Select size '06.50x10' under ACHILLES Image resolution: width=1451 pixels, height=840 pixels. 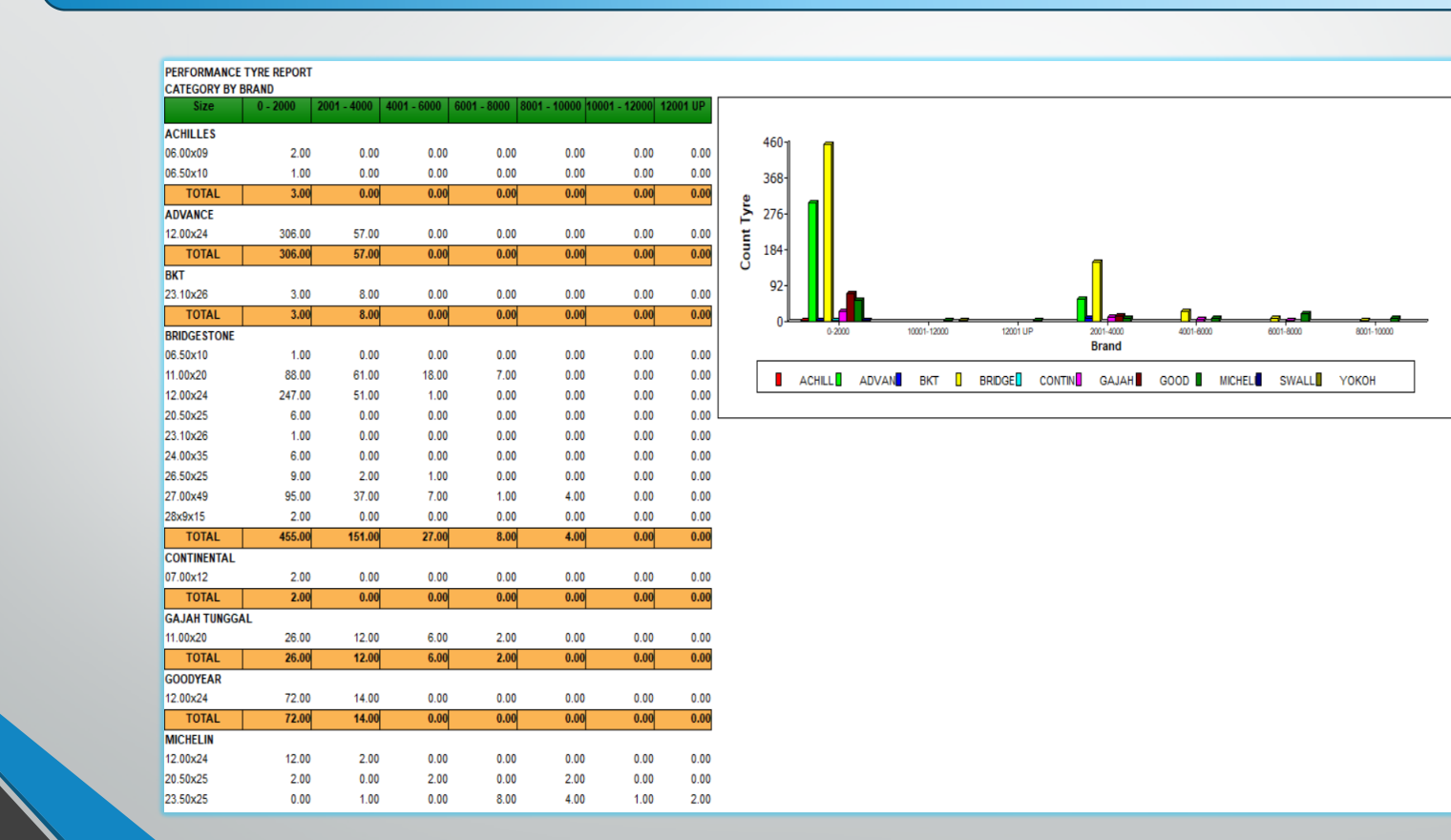pyautogui.click(x=186, y=174)
